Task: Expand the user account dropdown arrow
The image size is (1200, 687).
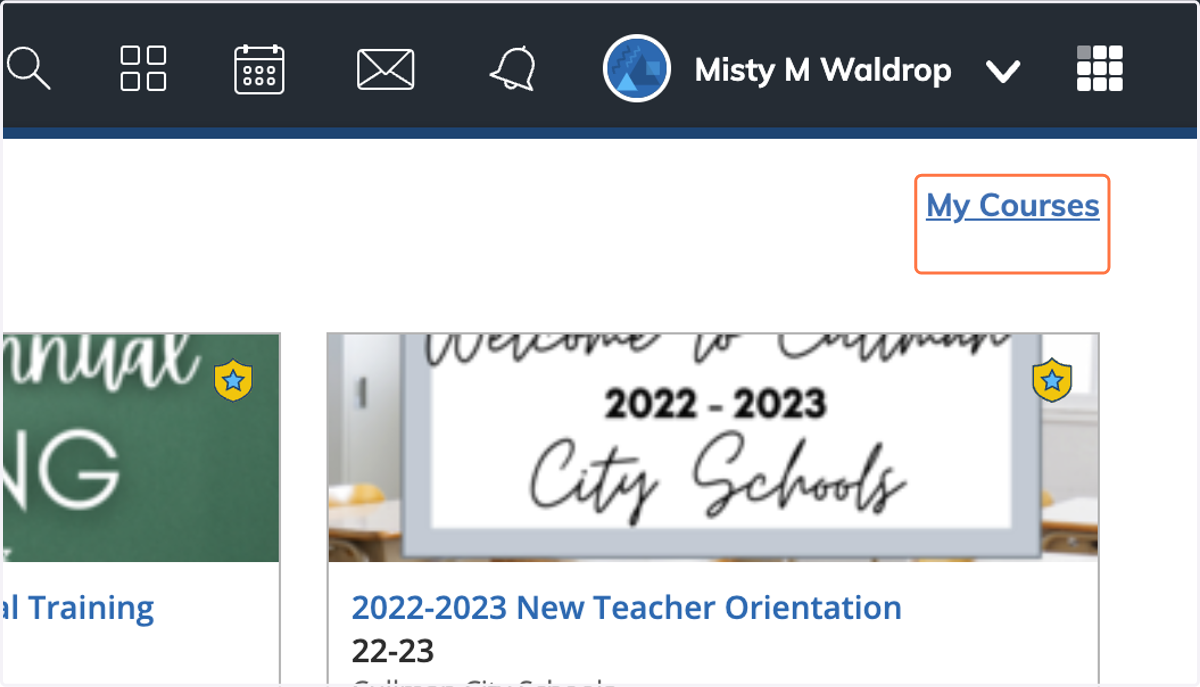Action: click(x=1002, y=71)
